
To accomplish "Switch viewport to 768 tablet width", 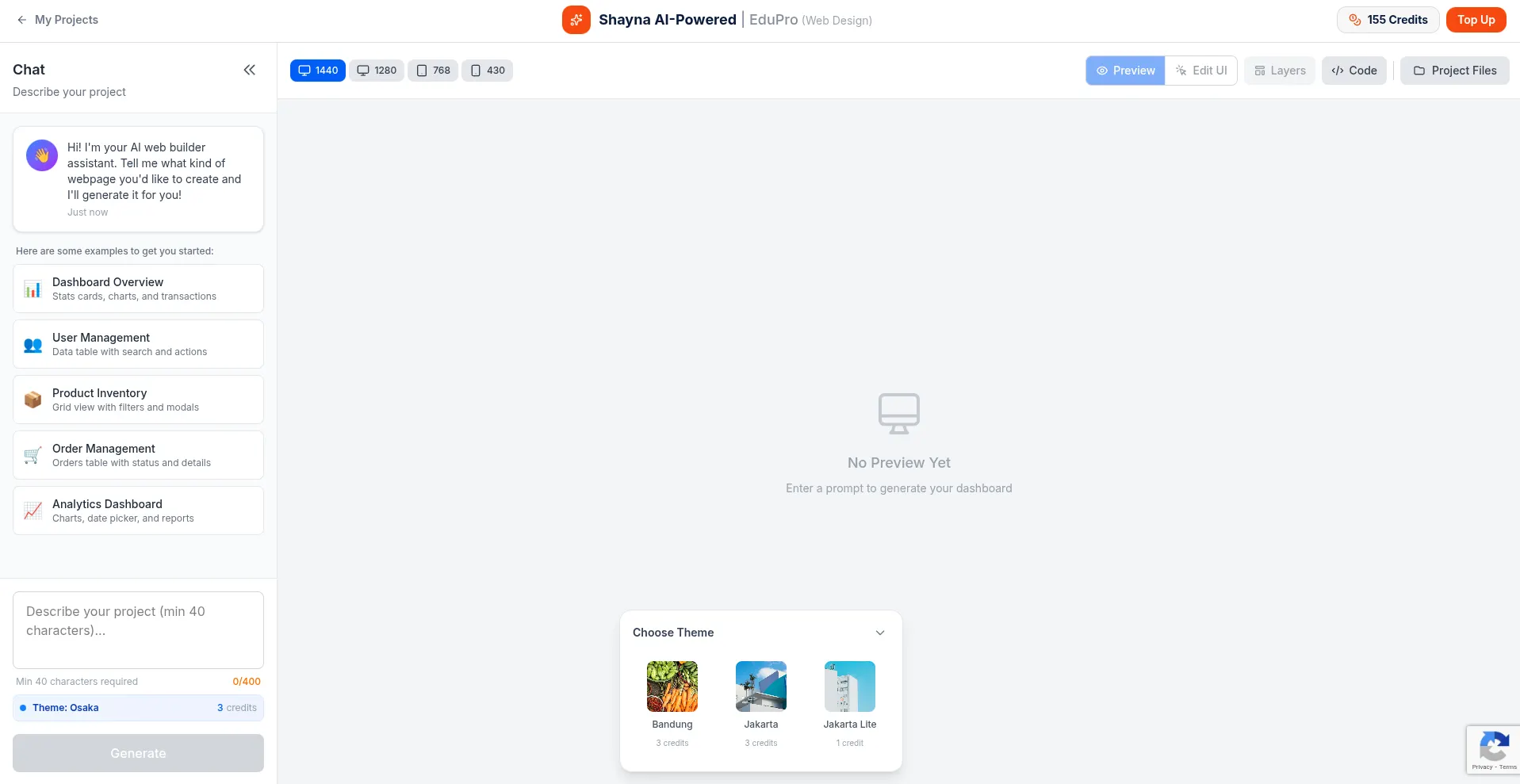I will click(433, 71).
